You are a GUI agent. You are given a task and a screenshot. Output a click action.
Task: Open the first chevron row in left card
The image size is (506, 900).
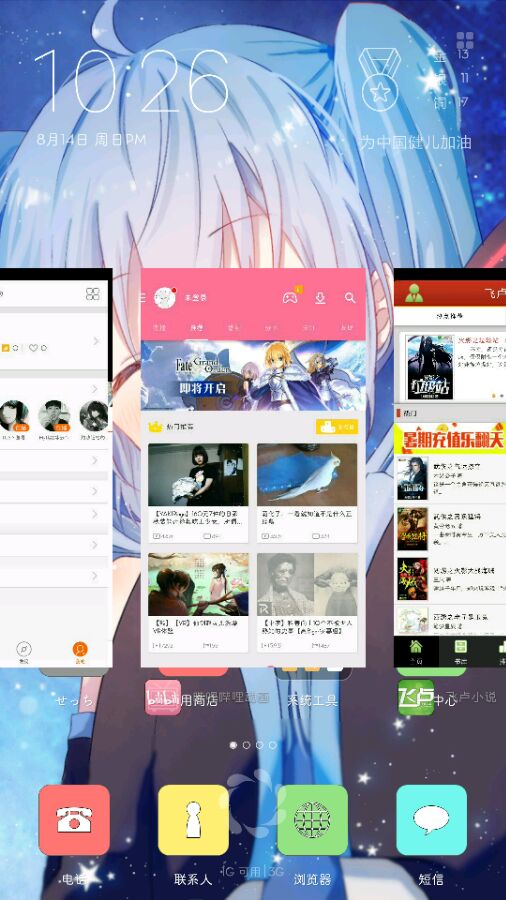click(54, 341)
